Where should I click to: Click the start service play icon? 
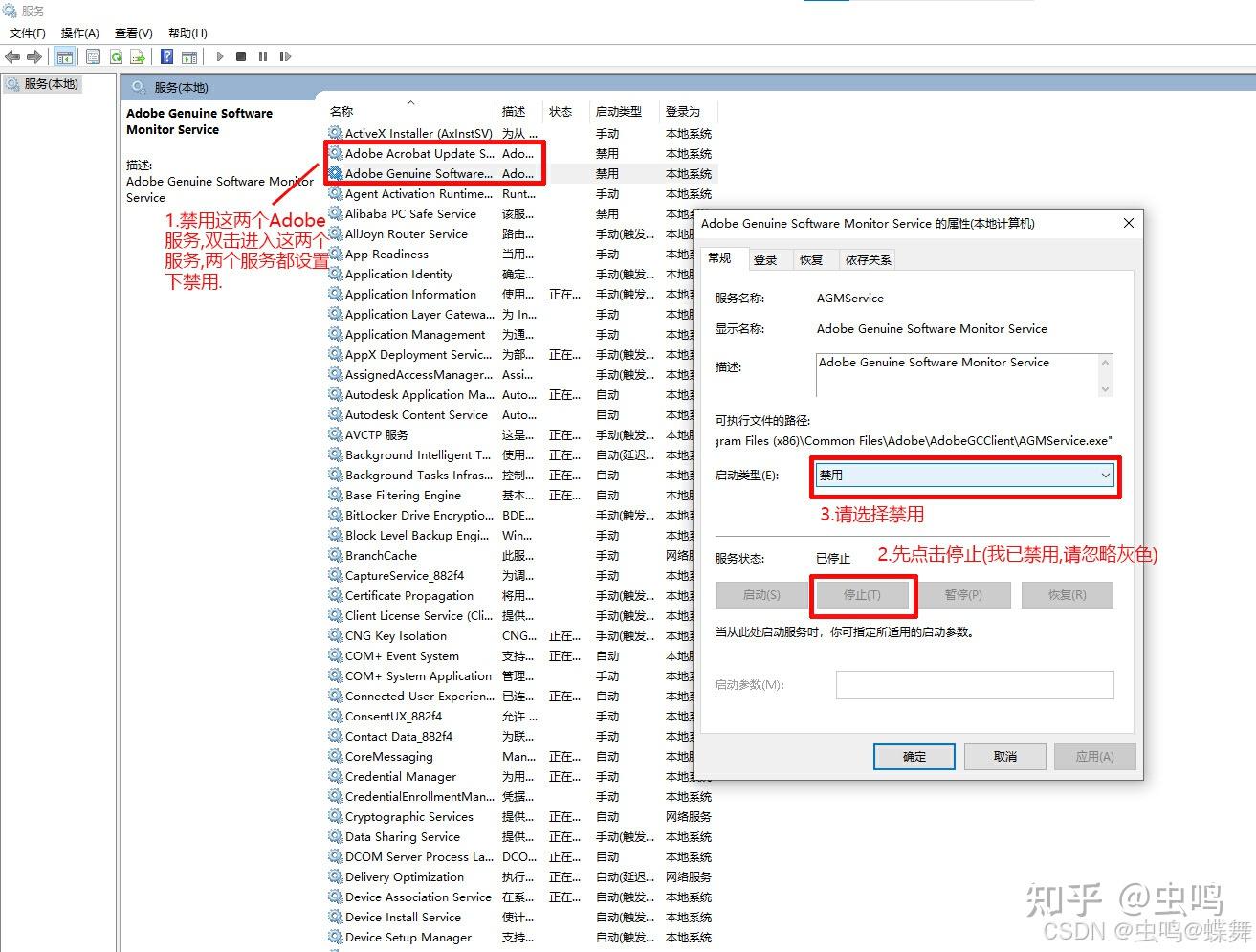tap(219, 56)
